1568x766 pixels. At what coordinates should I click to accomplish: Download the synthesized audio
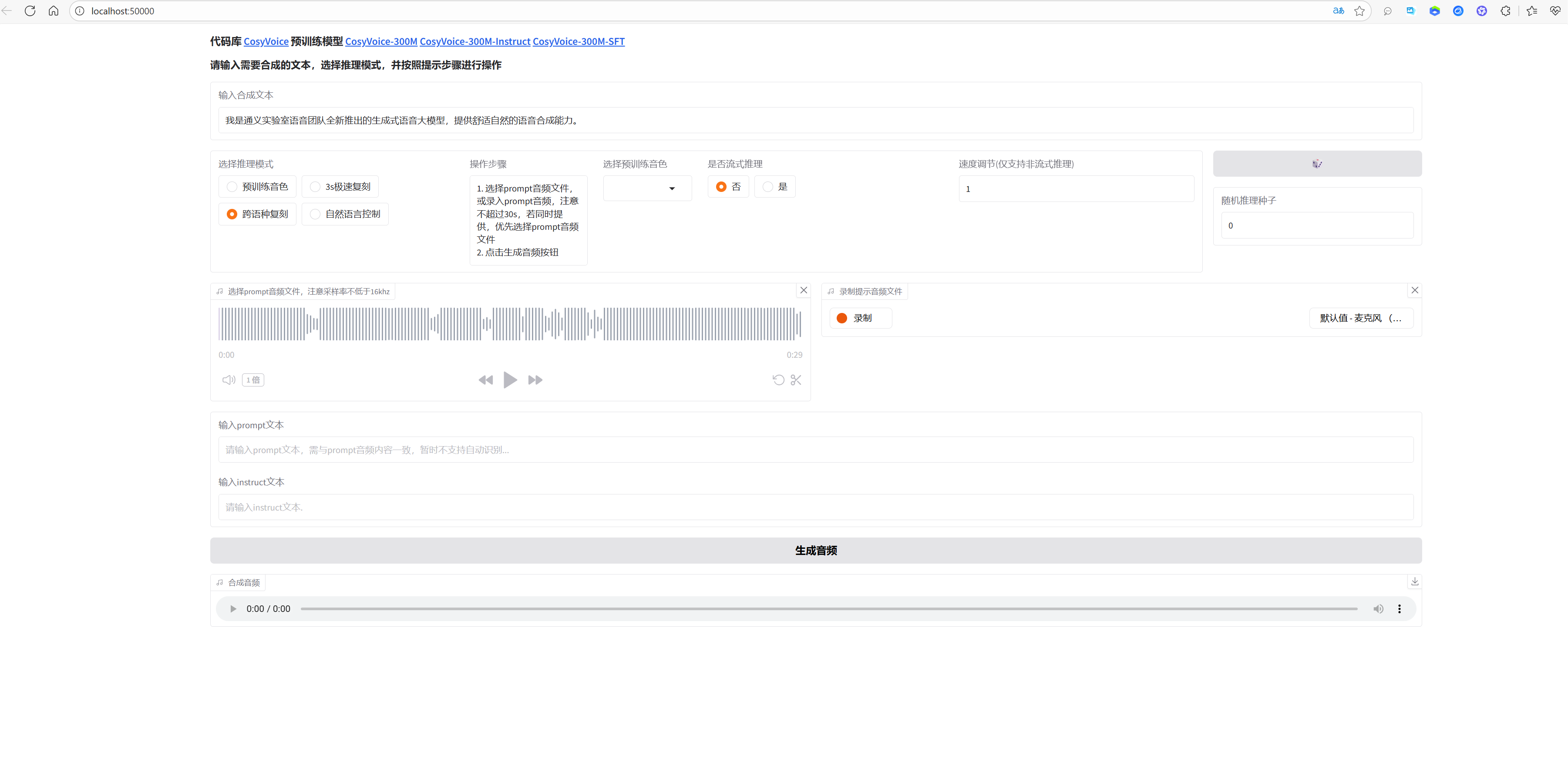pos(1415,581)
